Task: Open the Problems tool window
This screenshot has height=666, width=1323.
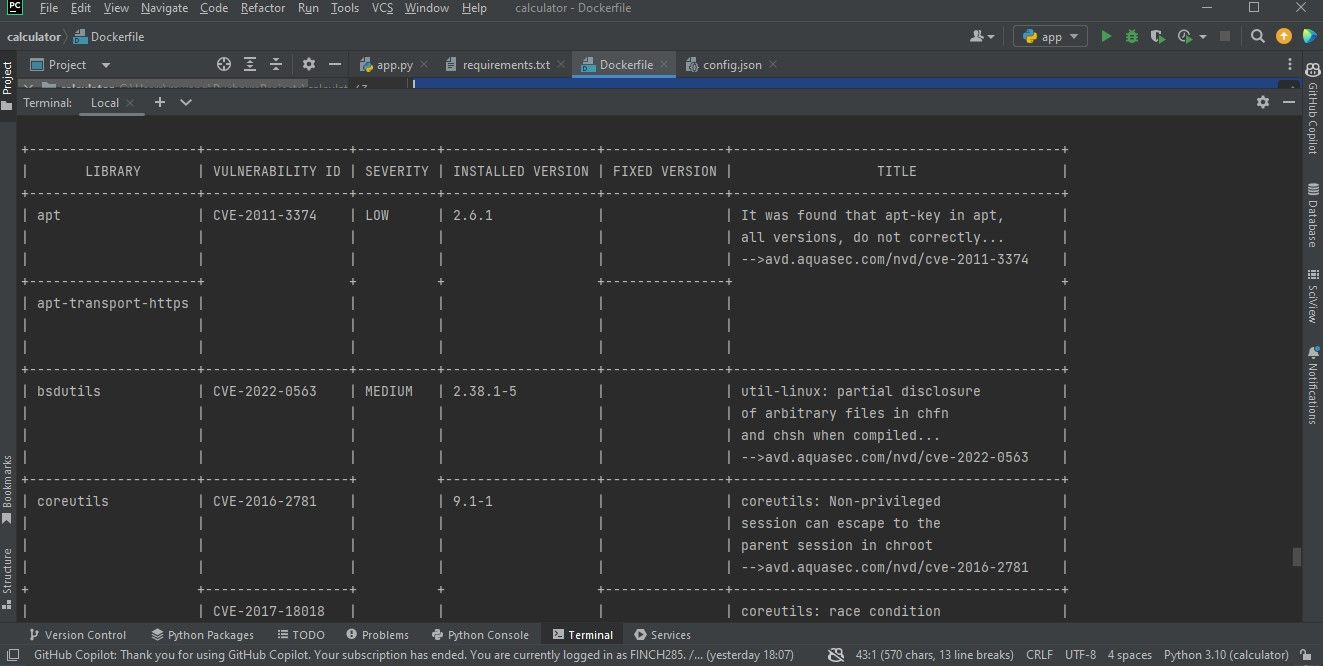Action: click(x=378, y=634)
